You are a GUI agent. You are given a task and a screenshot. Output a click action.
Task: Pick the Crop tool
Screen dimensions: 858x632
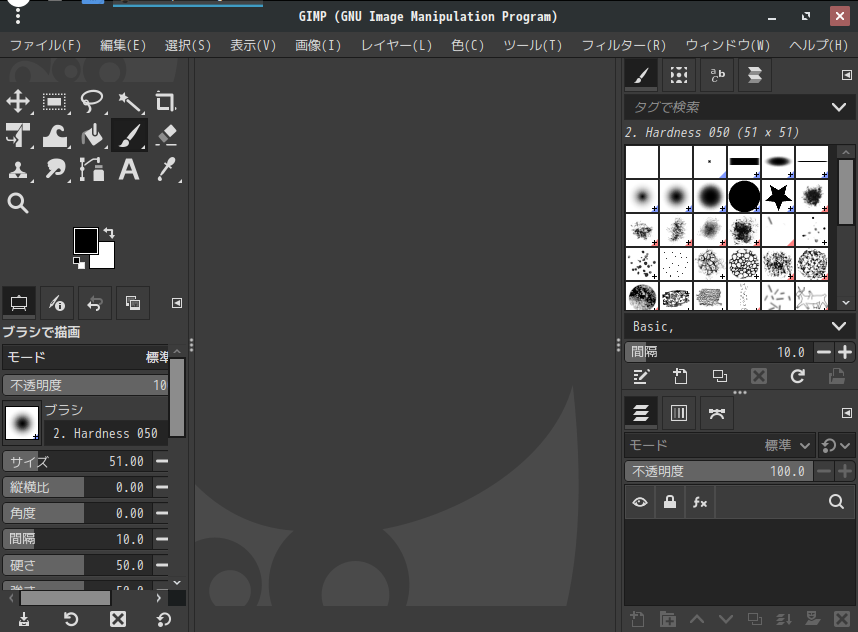tap(166, 101)
